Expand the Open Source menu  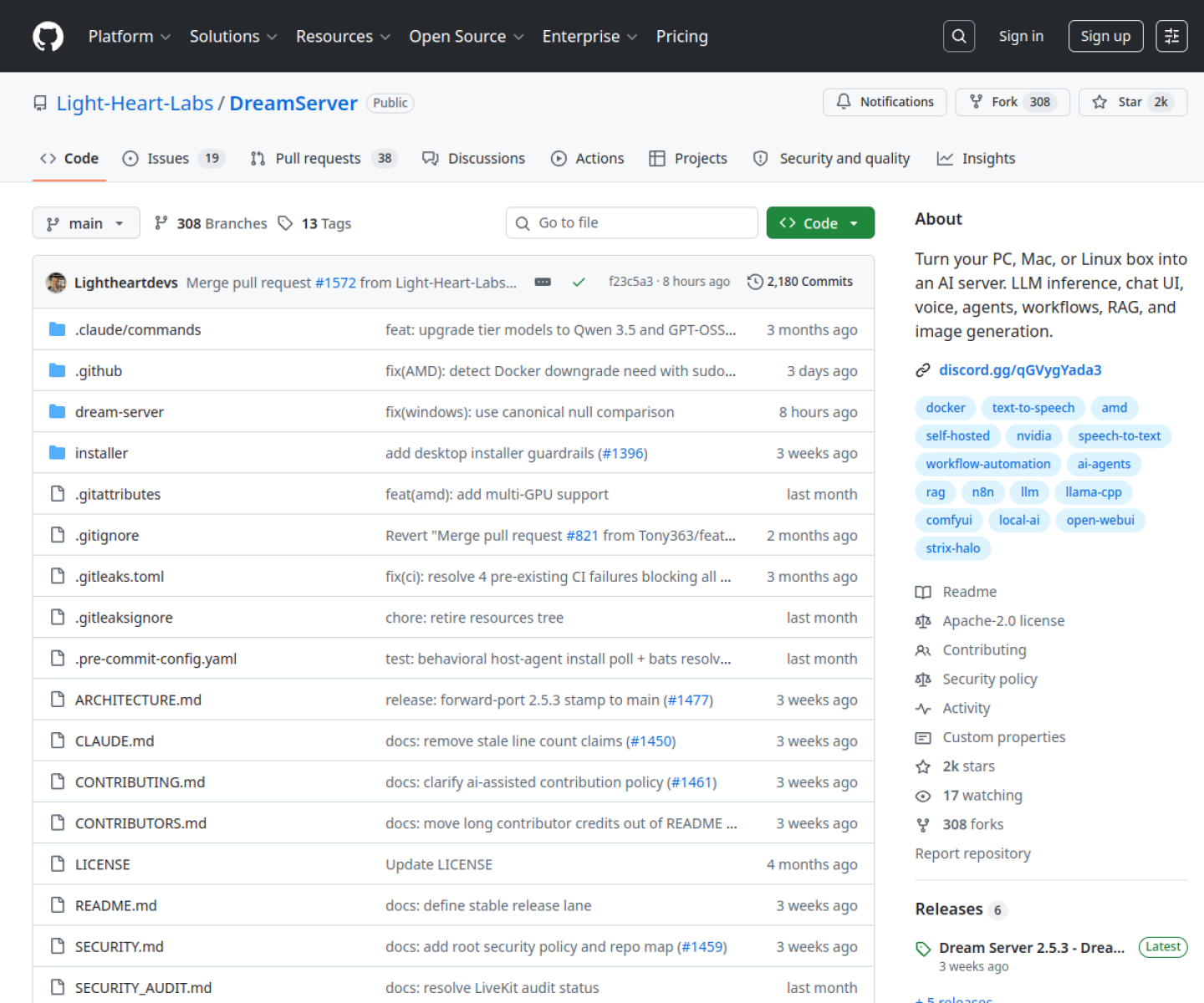(x=467, y=37)
